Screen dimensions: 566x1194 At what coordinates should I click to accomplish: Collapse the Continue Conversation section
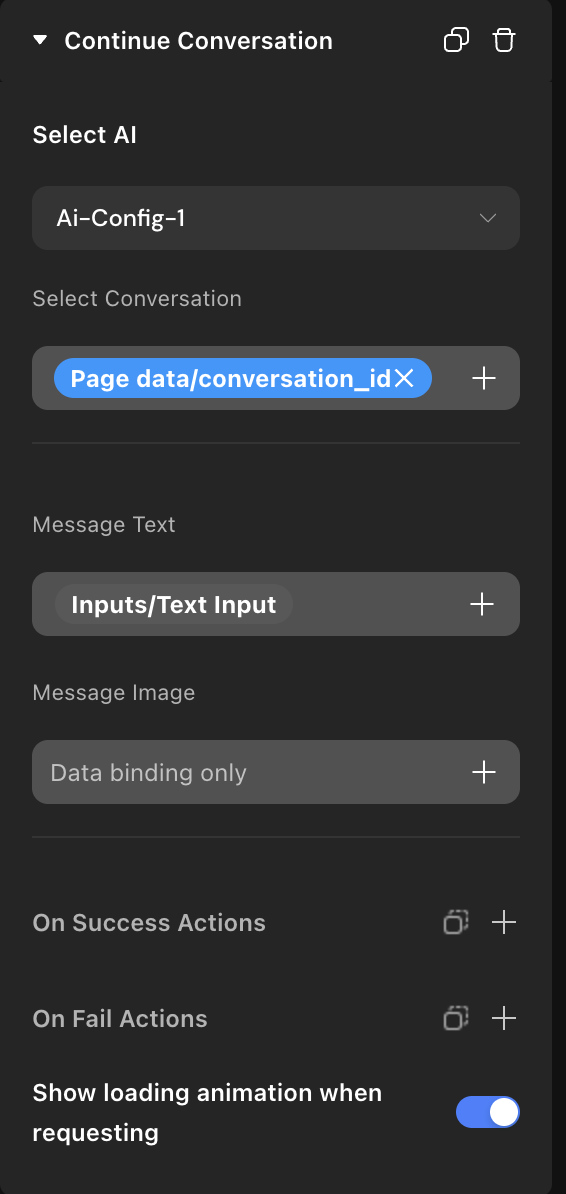40,40
